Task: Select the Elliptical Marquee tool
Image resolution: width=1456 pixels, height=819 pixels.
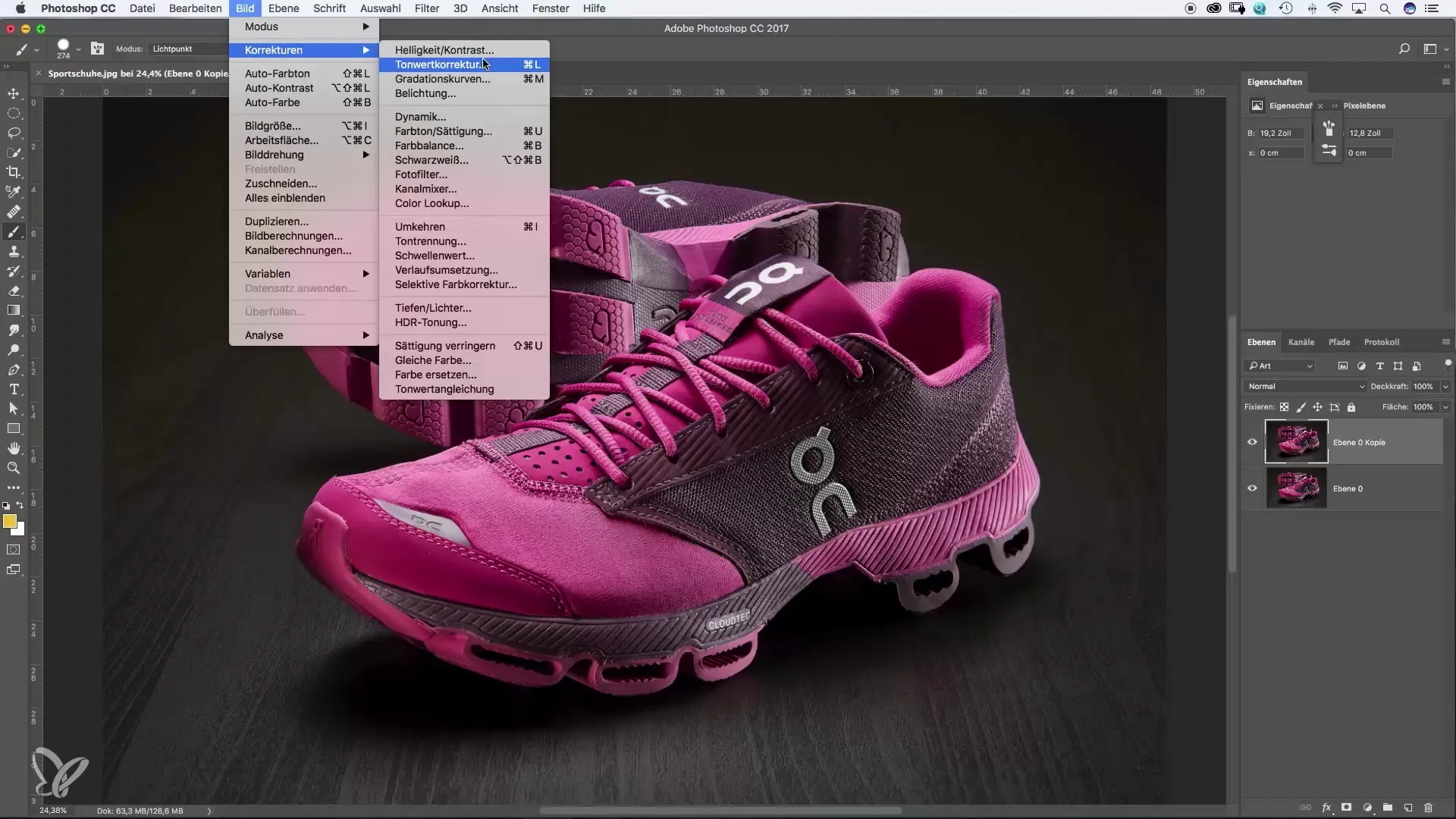Action: click(14, 113)
